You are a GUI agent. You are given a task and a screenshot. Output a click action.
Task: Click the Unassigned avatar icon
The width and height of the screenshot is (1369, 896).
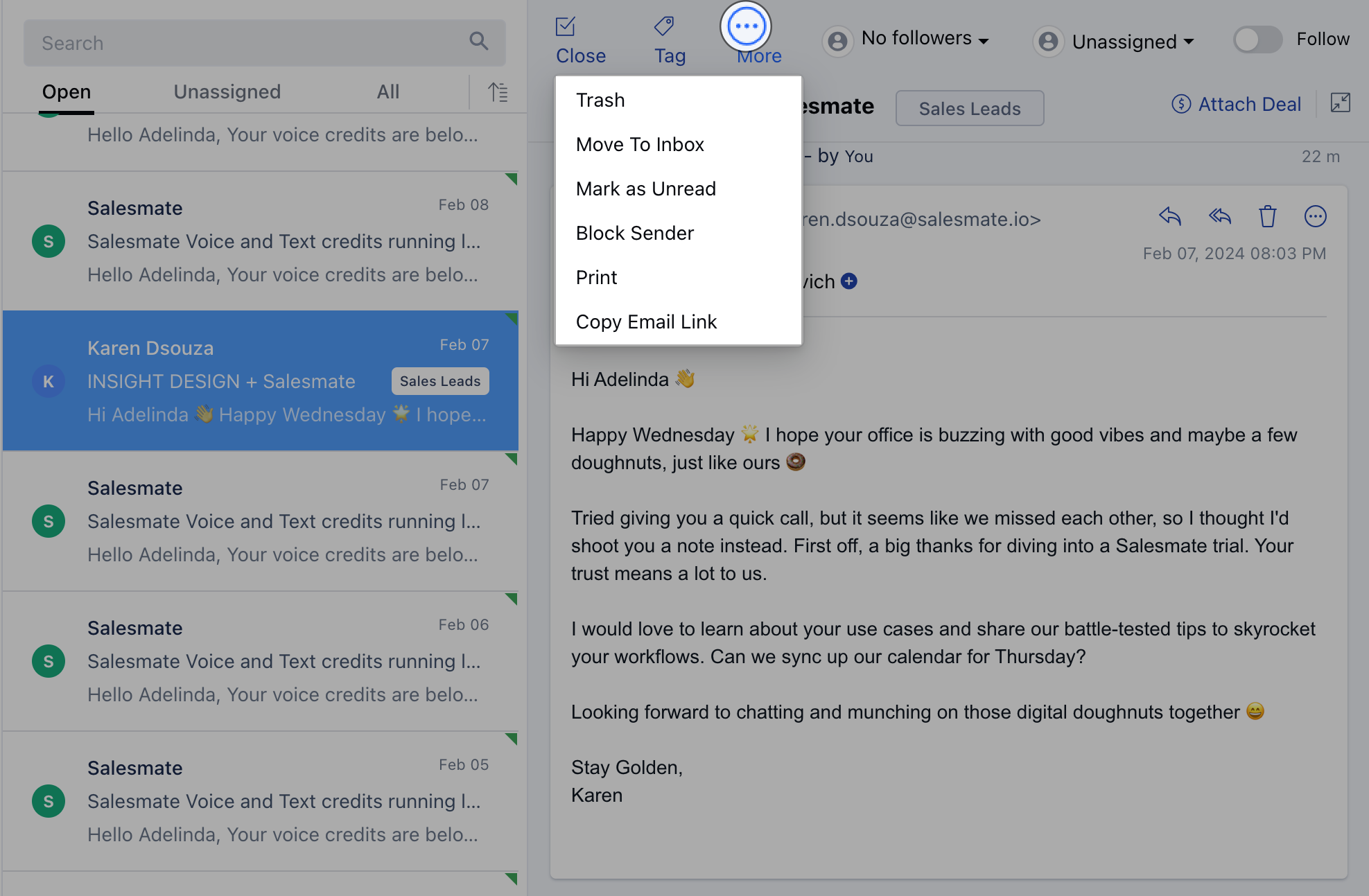[1048, 42]
